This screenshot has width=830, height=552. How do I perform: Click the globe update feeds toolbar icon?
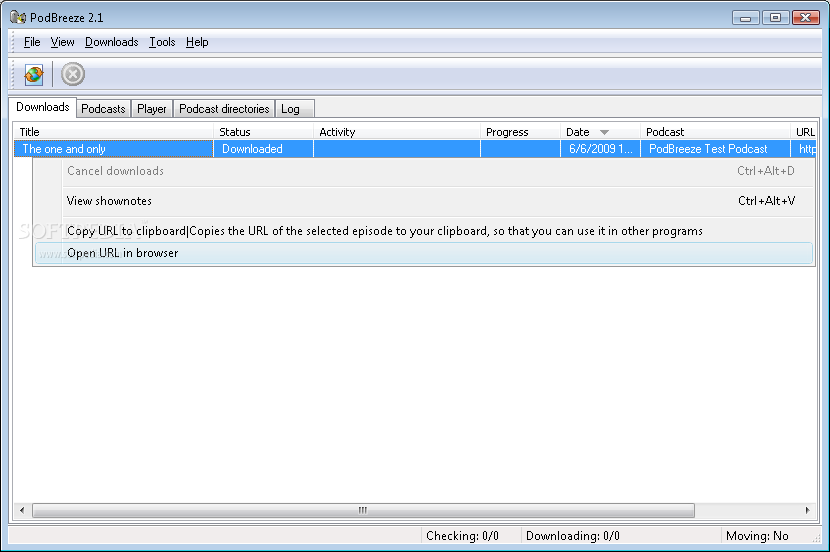coord(34,74)
